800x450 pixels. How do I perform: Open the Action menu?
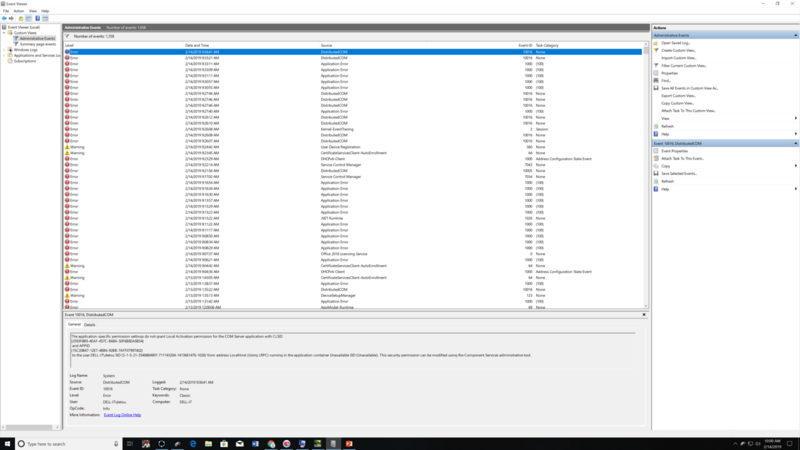pos(18,11)
